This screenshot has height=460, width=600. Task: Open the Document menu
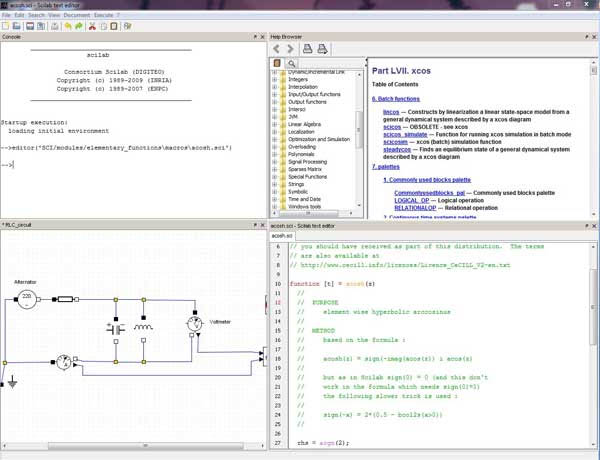[x=77, y=15]
